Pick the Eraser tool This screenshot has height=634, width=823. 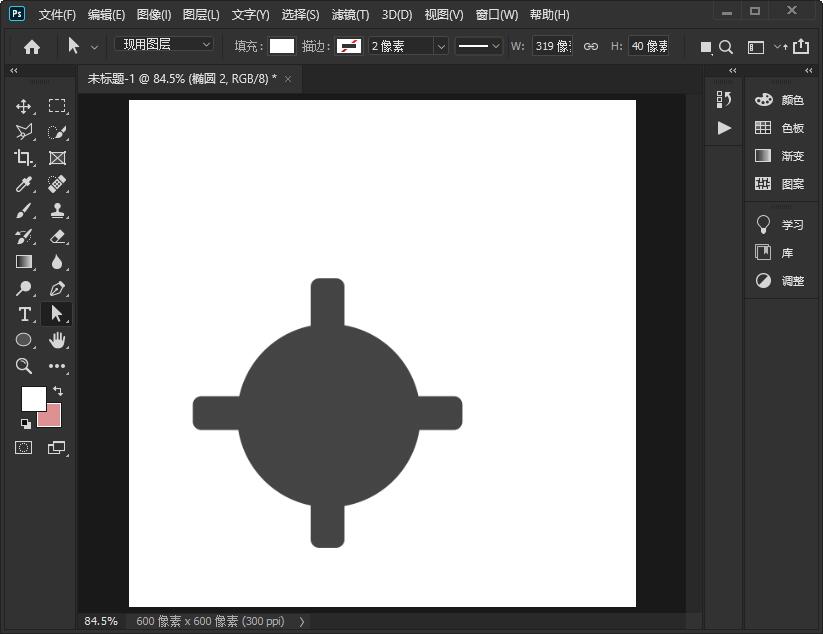(x=57, y=236)
